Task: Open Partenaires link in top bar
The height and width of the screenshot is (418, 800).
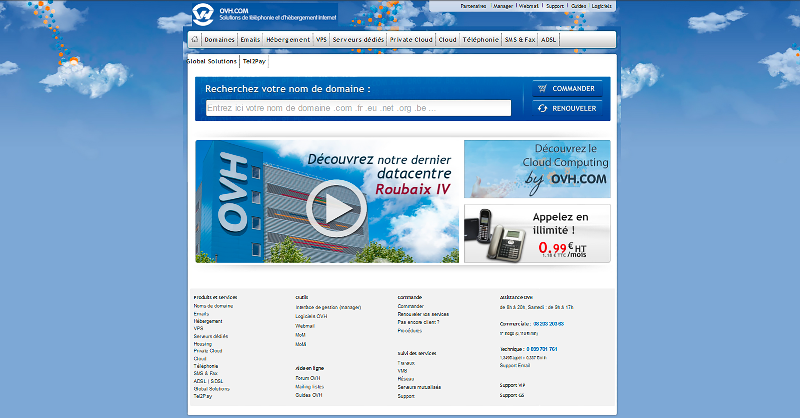Action: [x=473, y=6]
